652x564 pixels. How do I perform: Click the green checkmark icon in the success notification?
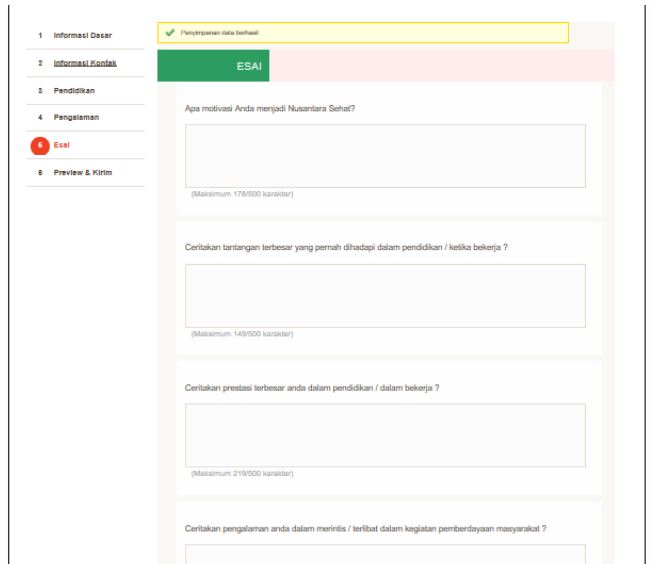[168, 33]
